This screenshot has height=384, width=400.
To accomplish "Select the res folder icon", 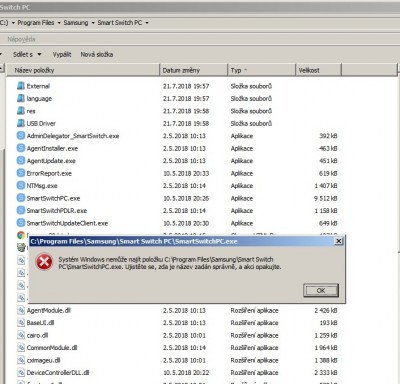I will pyautogui.click(x=21, y=111).
